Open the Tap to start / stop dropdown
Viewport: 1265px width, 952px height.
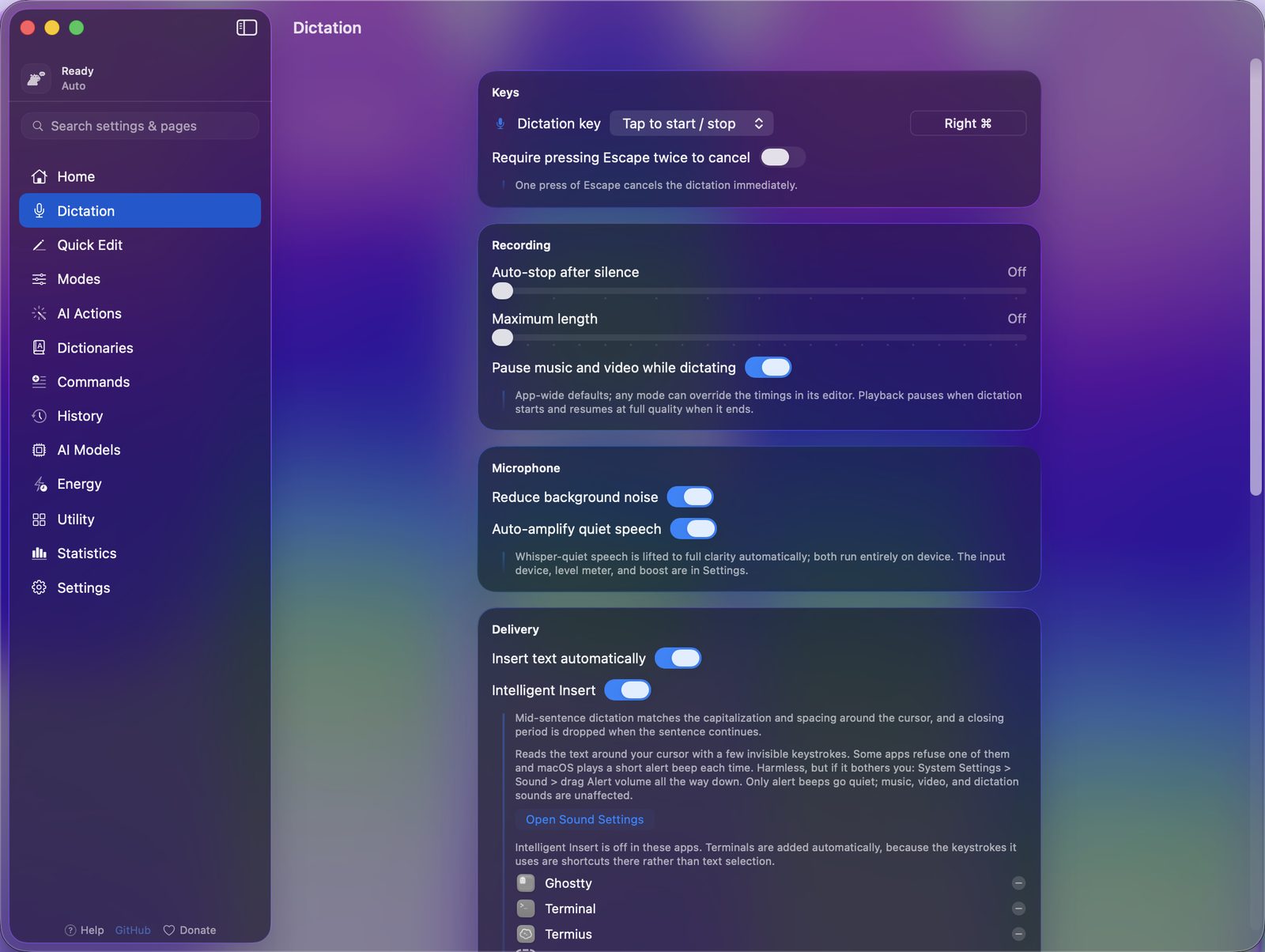[692, 123]
